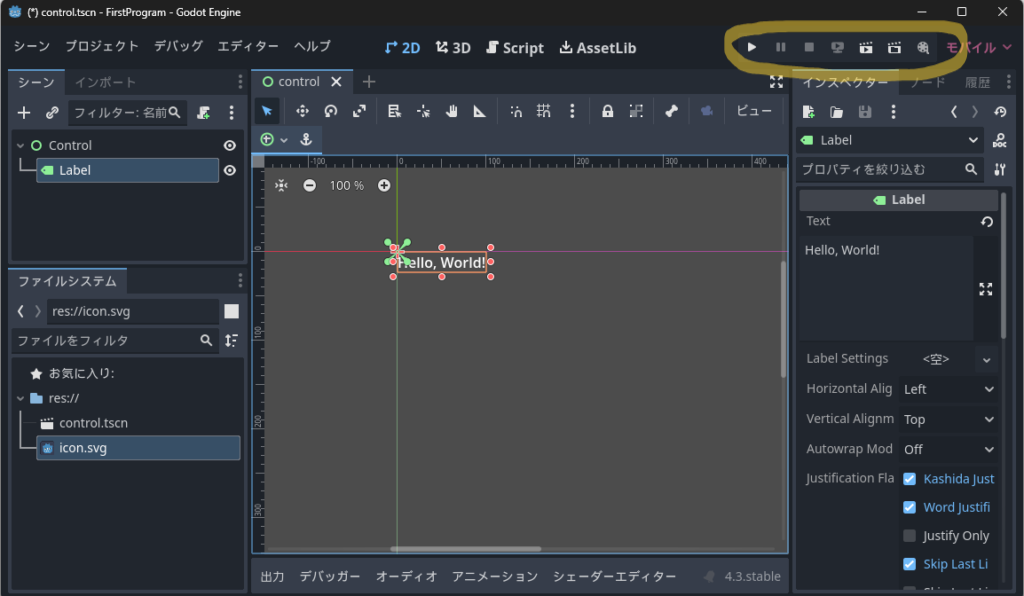Toggle distraction-free mode
This screenshot has width=1024, height=596.
(x=776, y=82)
